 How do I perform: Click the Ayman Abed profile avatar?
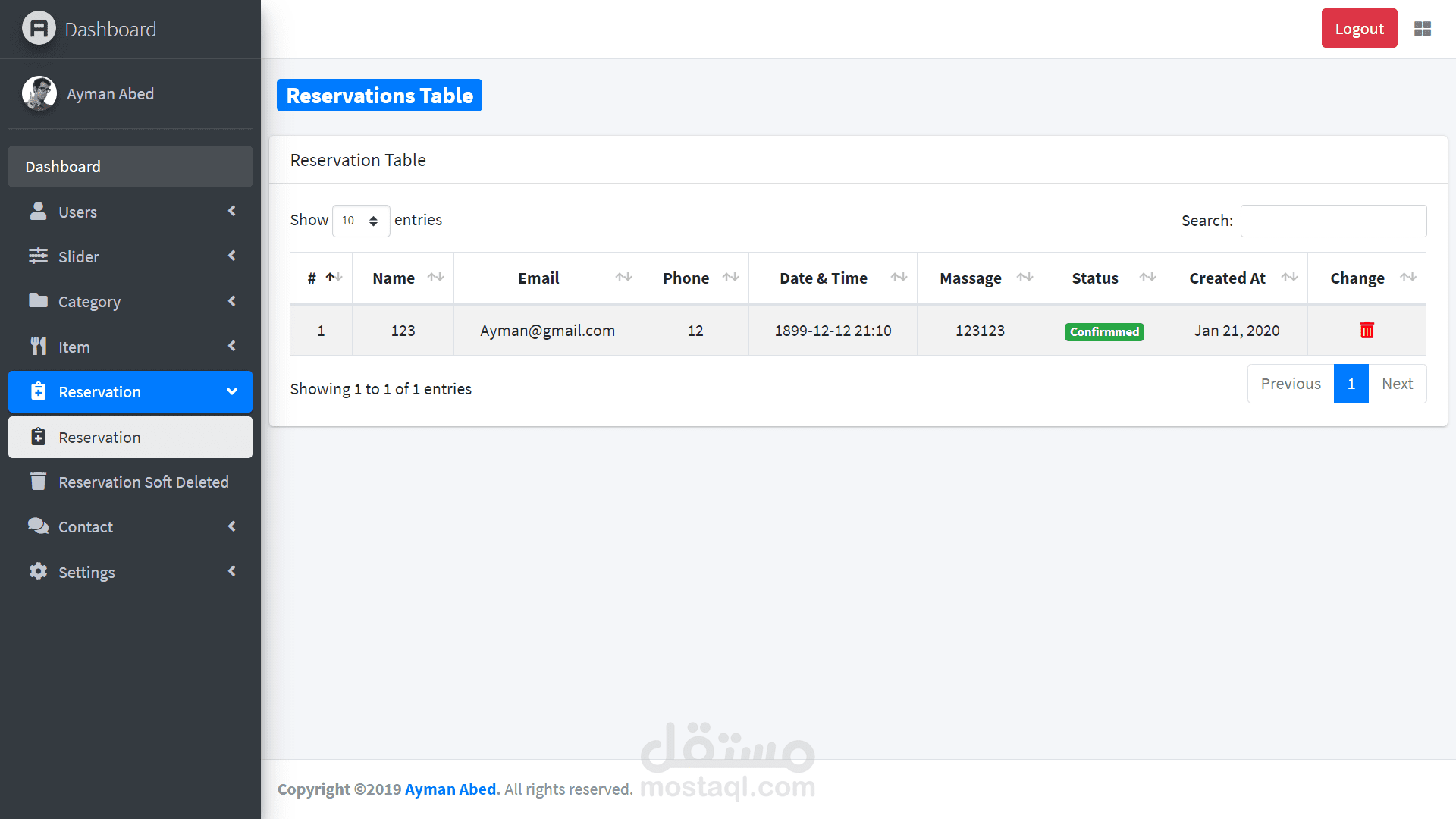(x=39, y=93)
